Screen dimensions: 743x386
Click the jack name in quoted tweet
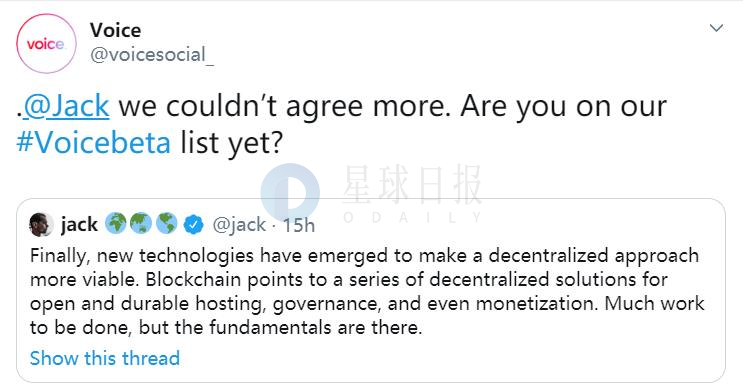coord(79,224)
